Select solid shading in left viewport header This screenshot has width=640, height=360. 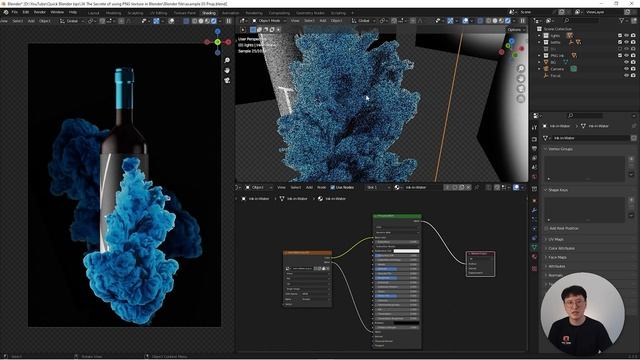(x=201, y=21)
